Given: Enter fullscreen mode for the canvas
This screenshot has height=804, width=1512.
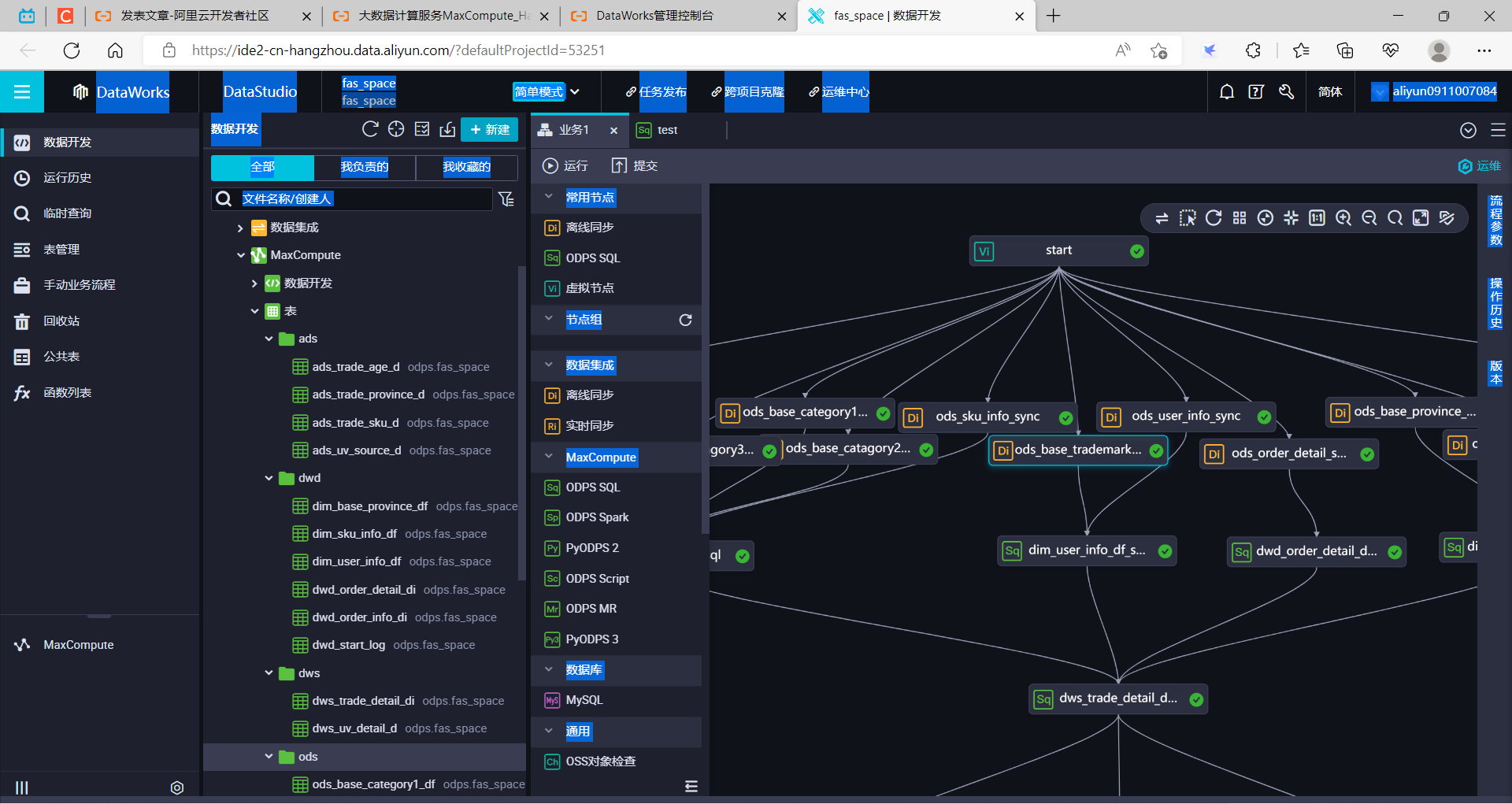Looking at the screenshot, I should [1421, 218].
